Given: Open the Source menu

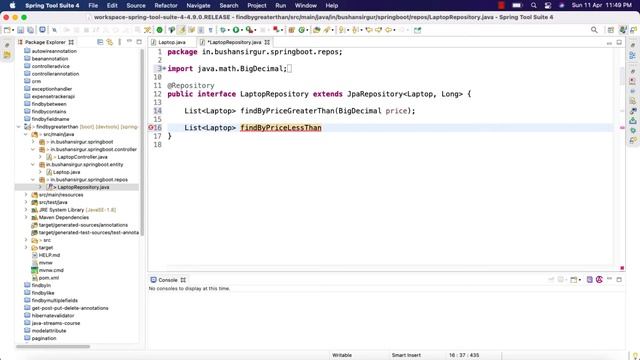Looking at the screenshot, I should click(x=136, y=5).
